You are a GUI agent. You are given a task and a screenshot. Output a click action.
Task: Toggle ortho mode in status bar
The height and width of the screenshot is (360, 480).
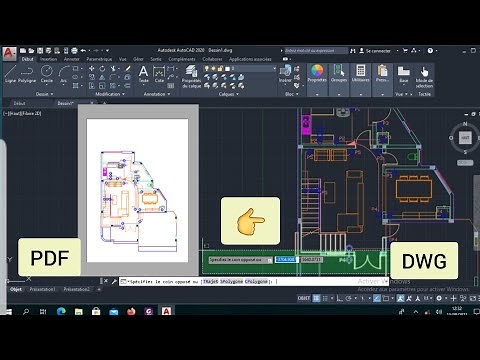(x=339, y=298)
